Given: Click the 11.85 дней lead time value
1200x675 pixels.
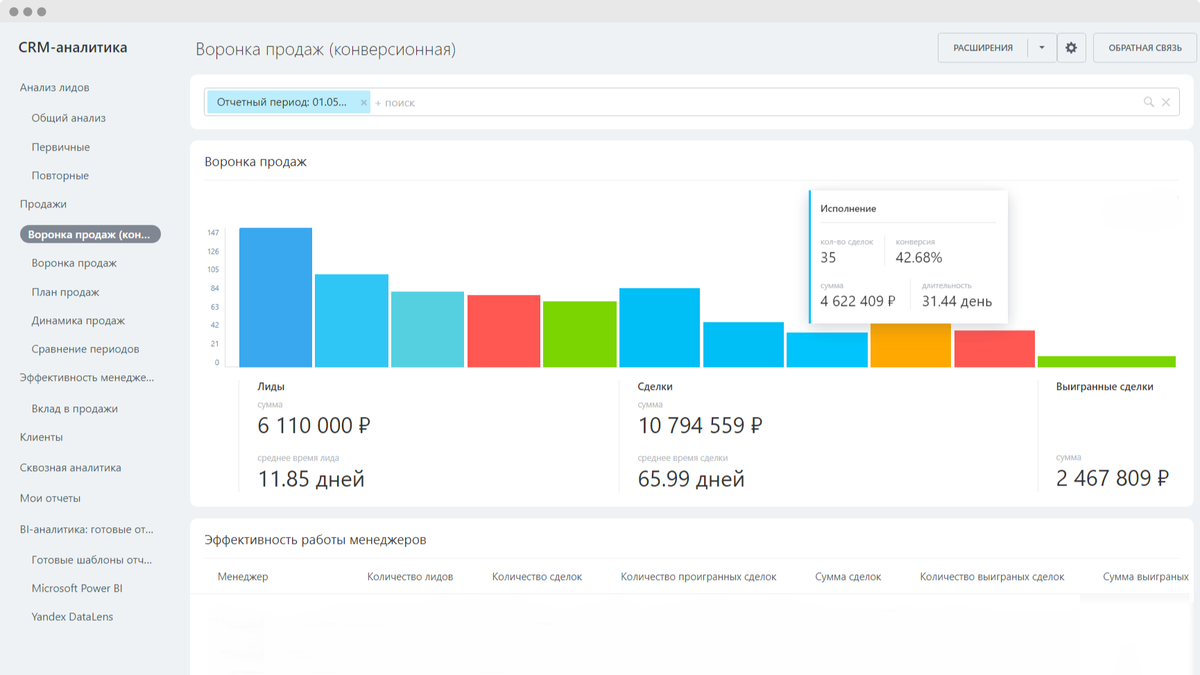Looking at the screenshot, I should 311,480.
